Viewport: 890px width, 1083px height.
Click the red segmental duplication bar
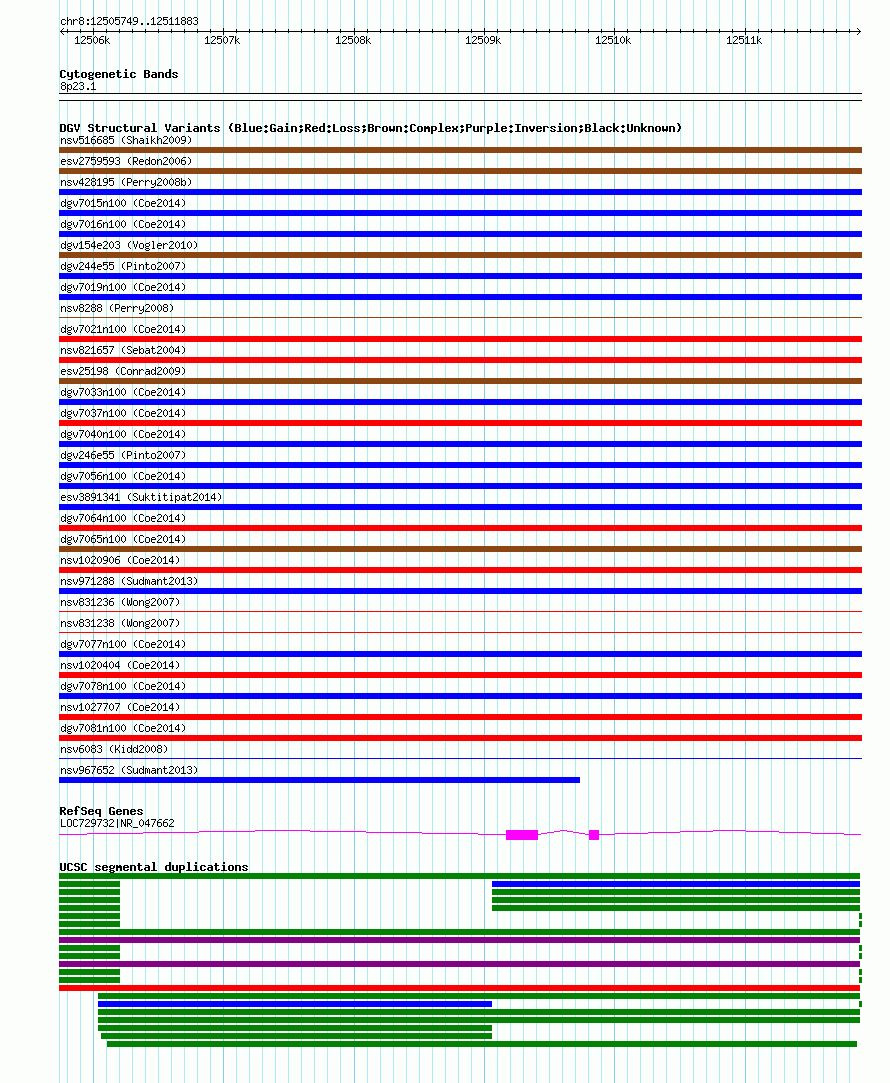[460, 988]
